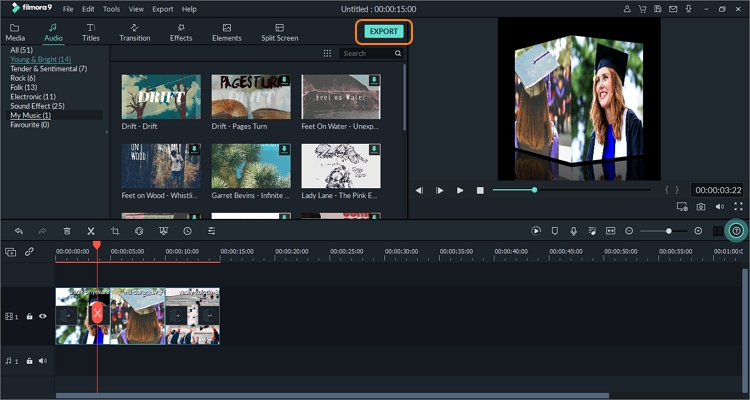This screenshot has height=400, width=750.
Task: Play the preview video
Action: point(460,190)
